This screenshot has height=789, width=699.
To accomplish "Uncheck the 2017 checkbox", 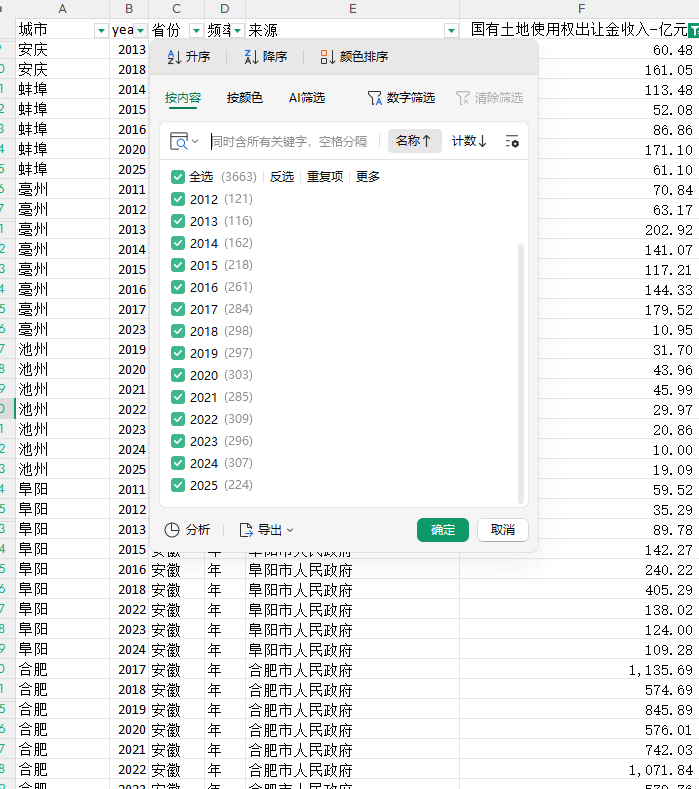I will point(178,309).
